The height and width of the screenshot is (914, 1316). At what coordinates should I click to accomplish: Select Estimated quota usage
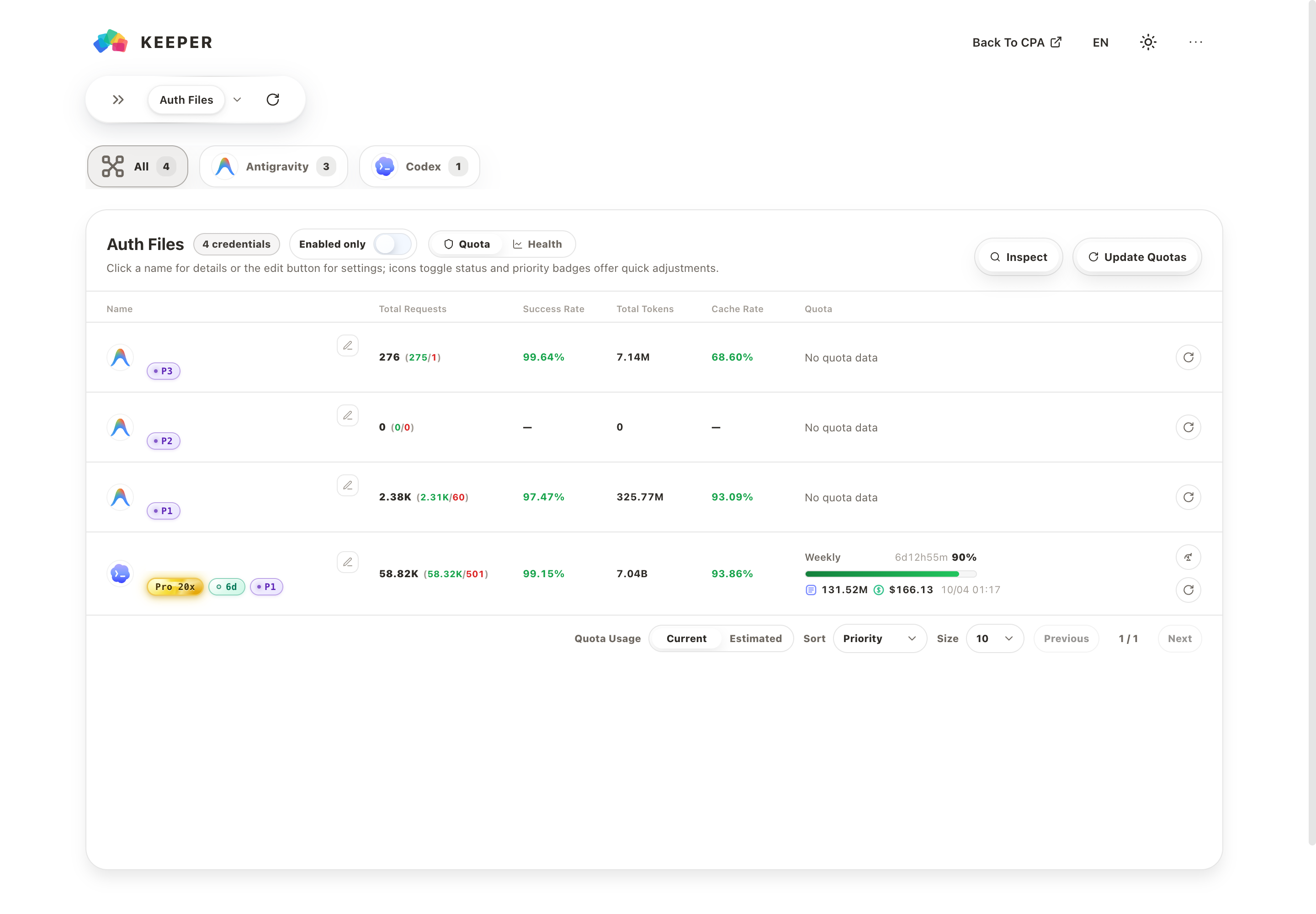tap(755, 638)
